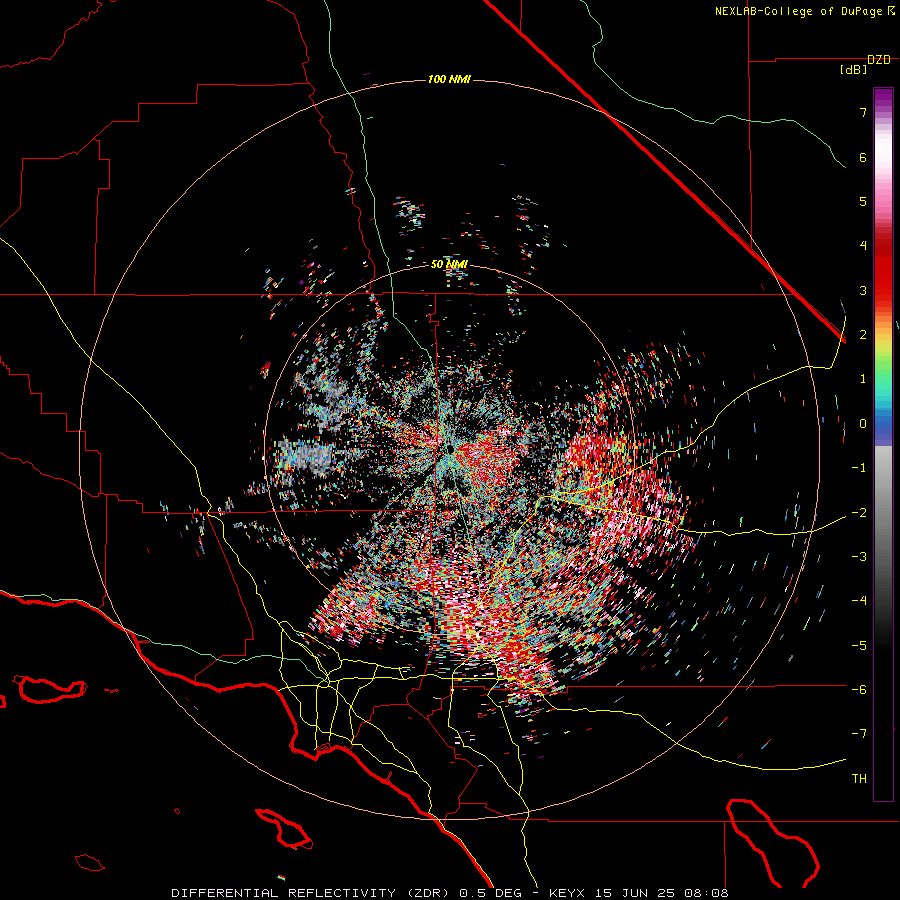Viewport: 900px width, 900px height.
Task: Click the radar site dot at ring center
Action: tap(449, 448)
